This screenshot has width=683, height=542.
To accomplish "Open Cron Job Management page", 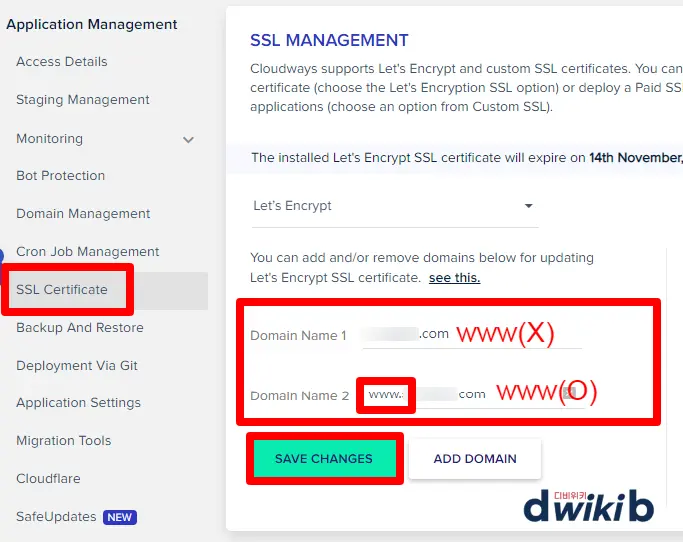I will point(88,252).
